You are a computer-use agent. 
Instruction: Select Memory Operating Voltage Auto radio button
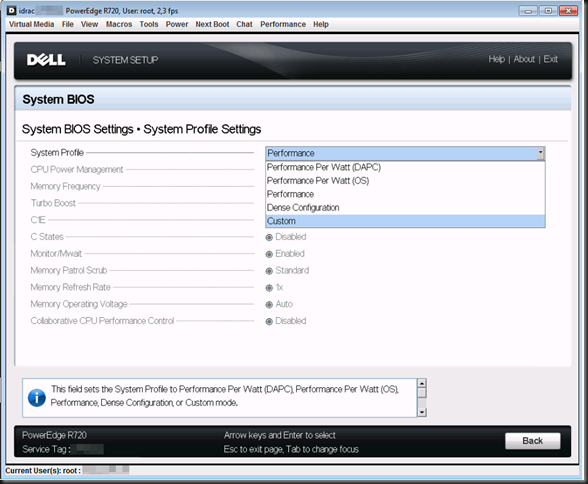click(269, 305)
